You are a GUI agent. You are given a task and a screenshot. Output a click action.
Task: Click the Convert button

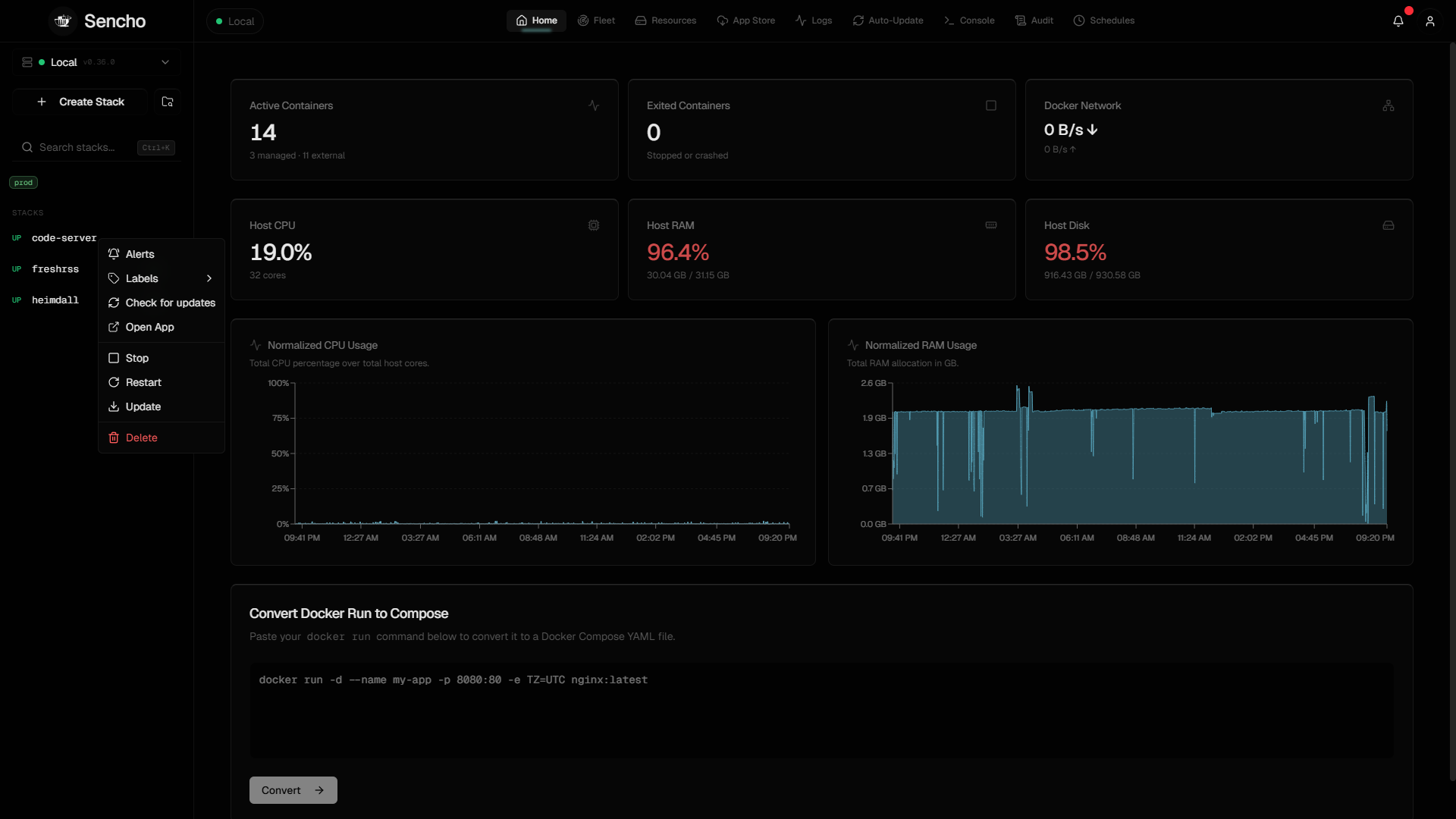[x=293, y=790]
